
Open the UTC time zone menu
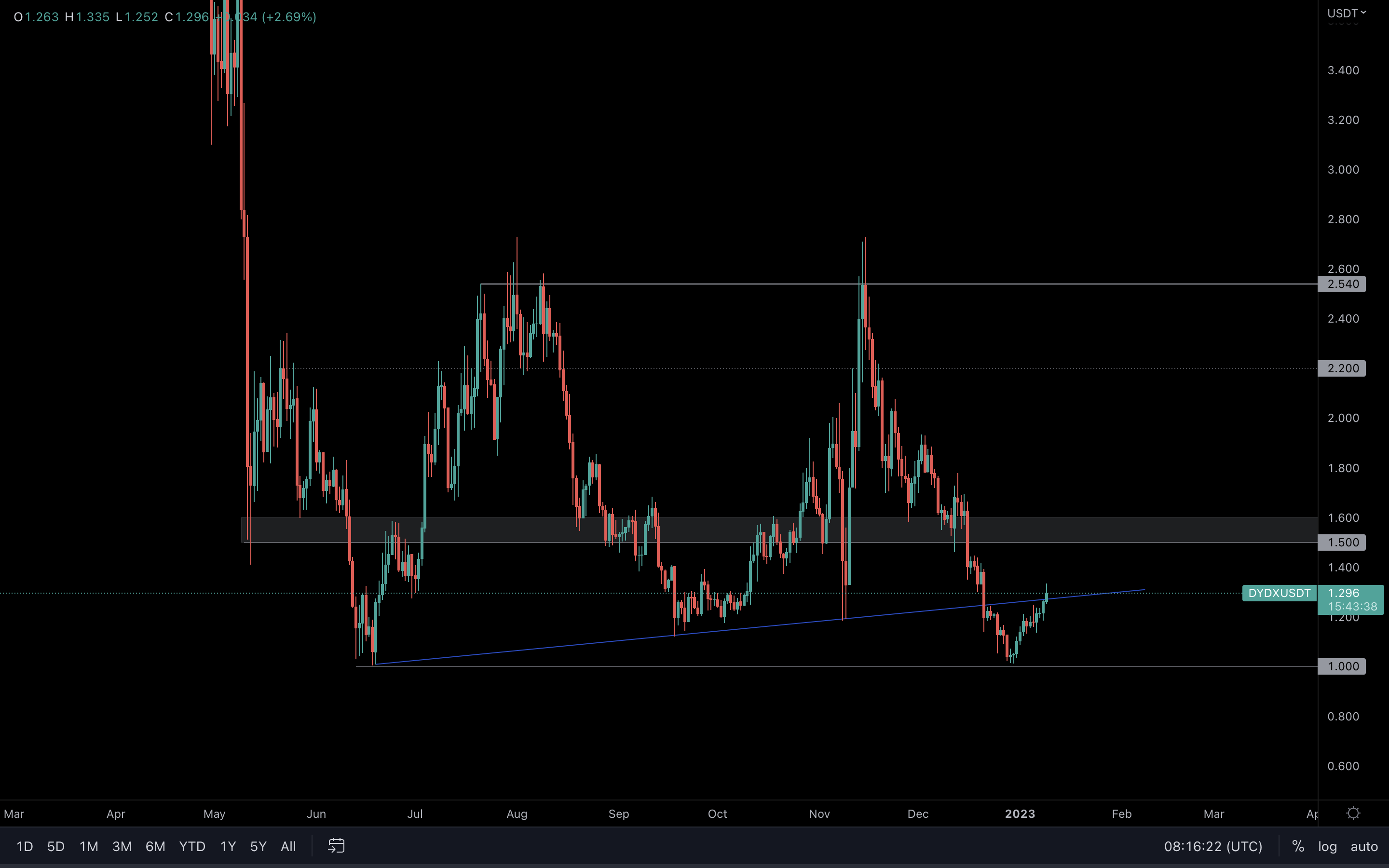point(1213,846)
